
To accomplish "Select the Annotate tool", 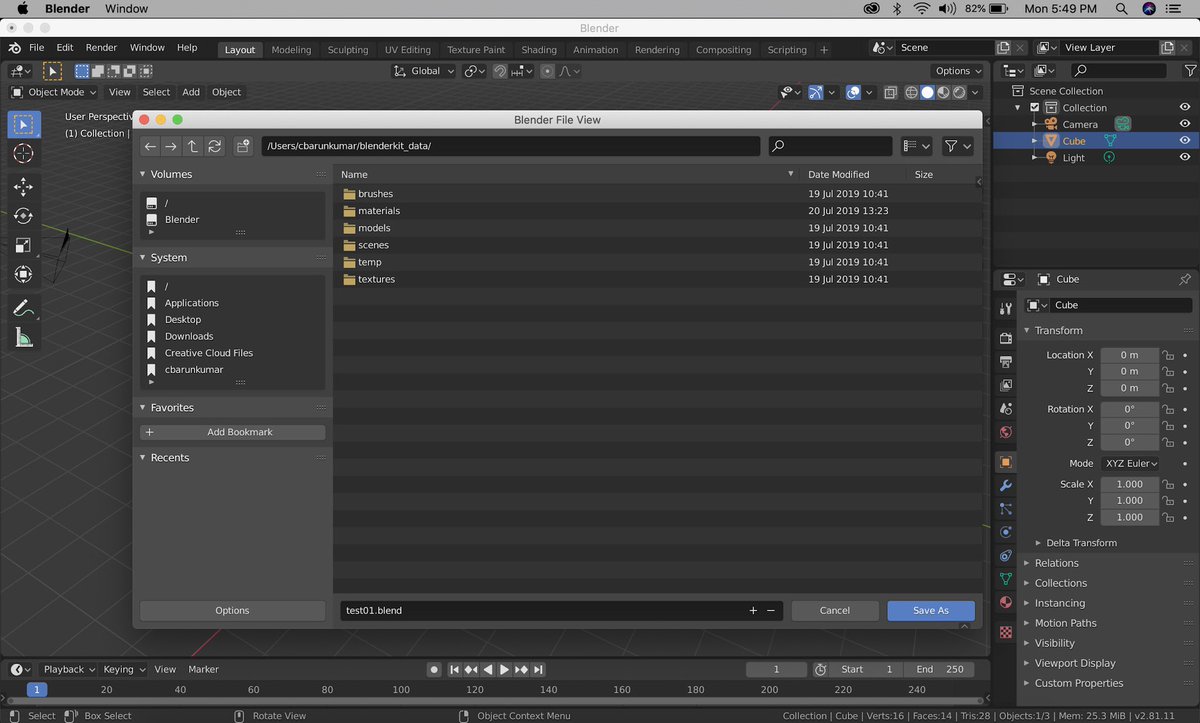I will tap(23, 308).
